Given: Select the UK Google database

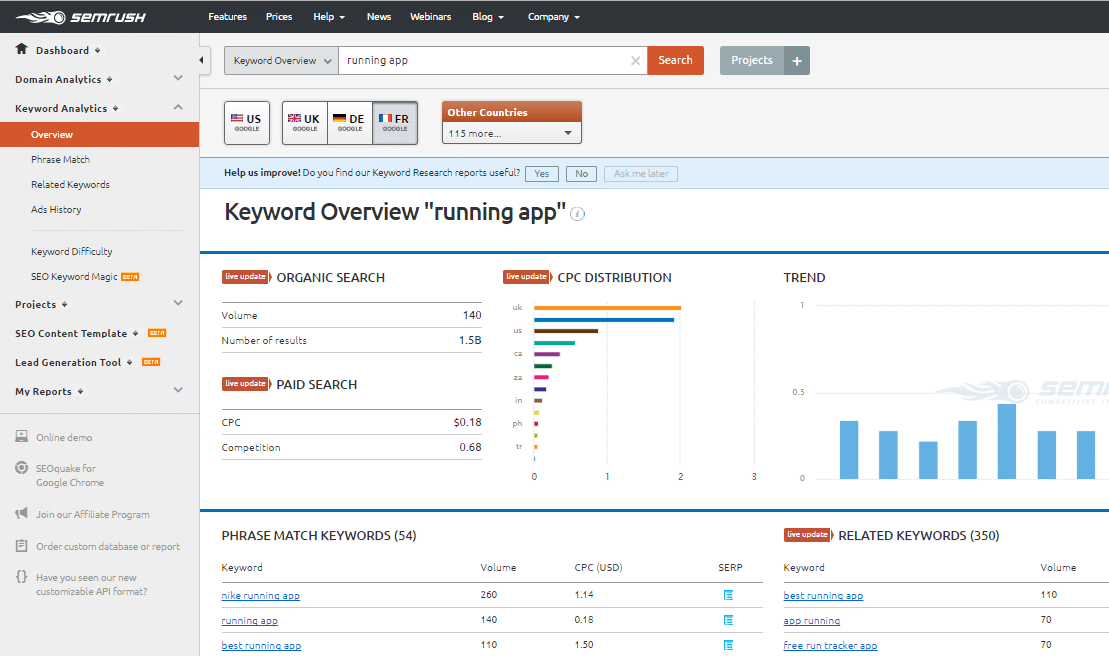Looking at the screenshot, I should click(x=305, y=123).
